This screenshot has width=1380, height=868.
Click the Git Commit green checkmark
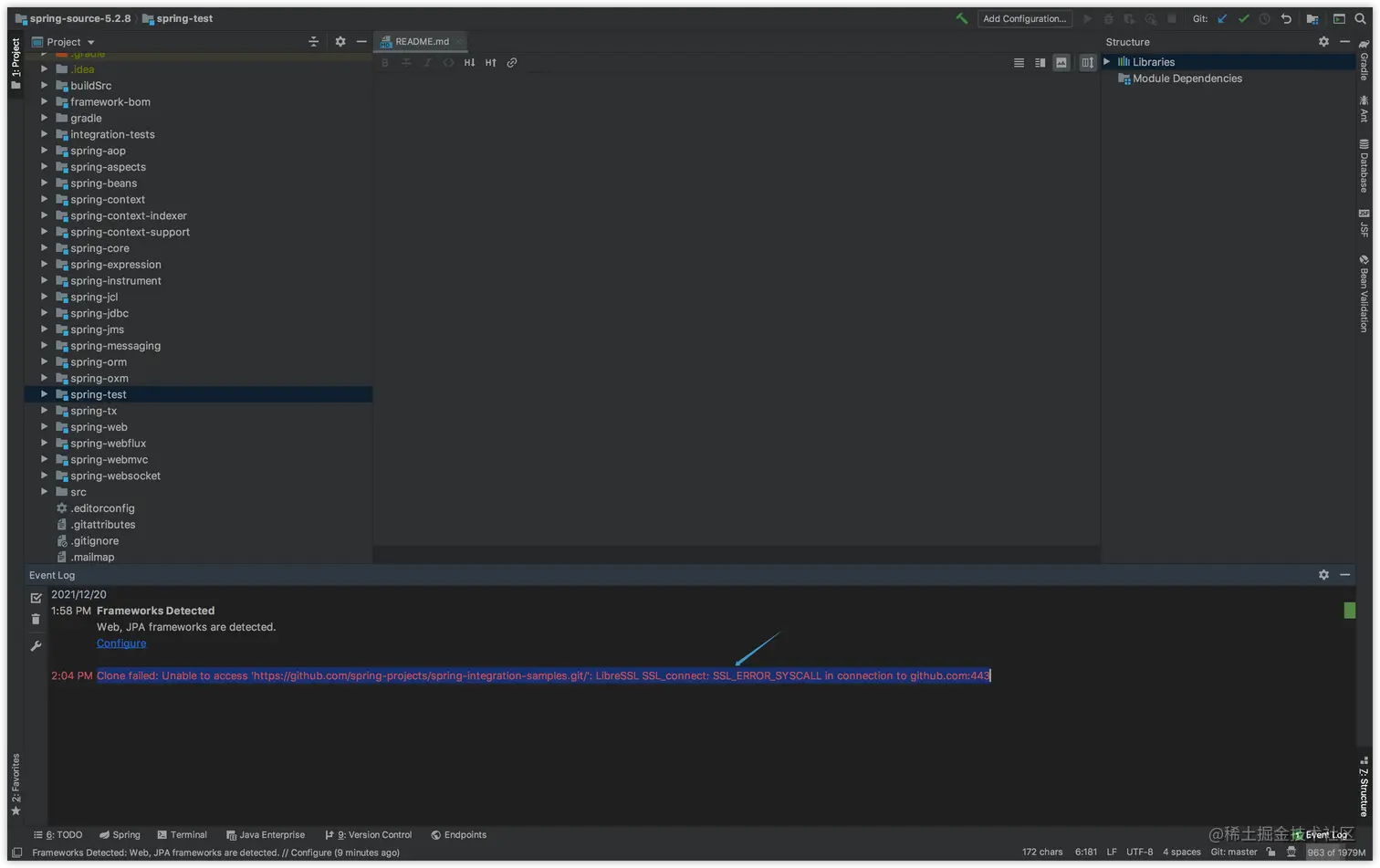tap(1243, 18)
